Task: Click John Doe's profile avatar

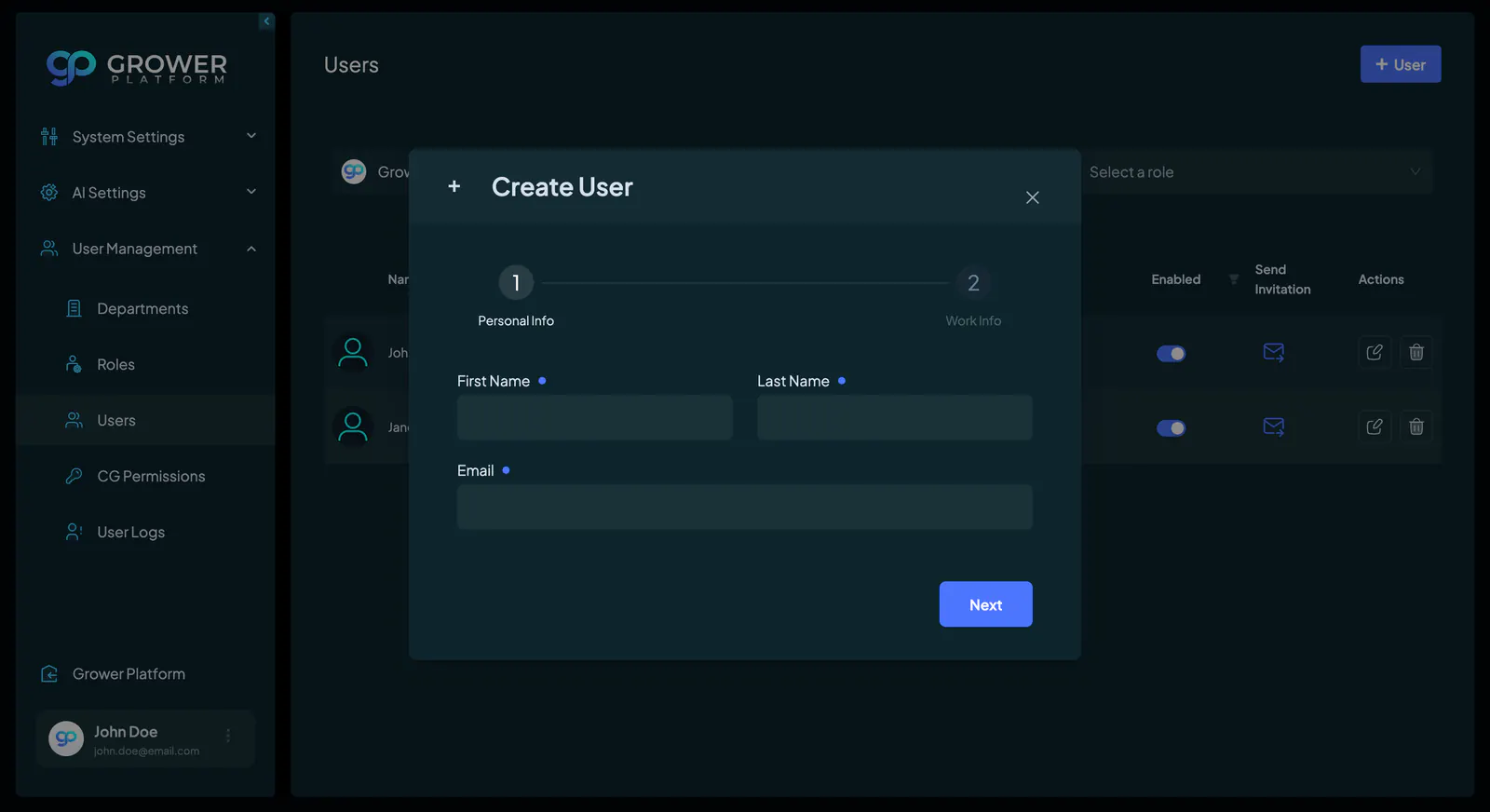Action: point(66,738)
